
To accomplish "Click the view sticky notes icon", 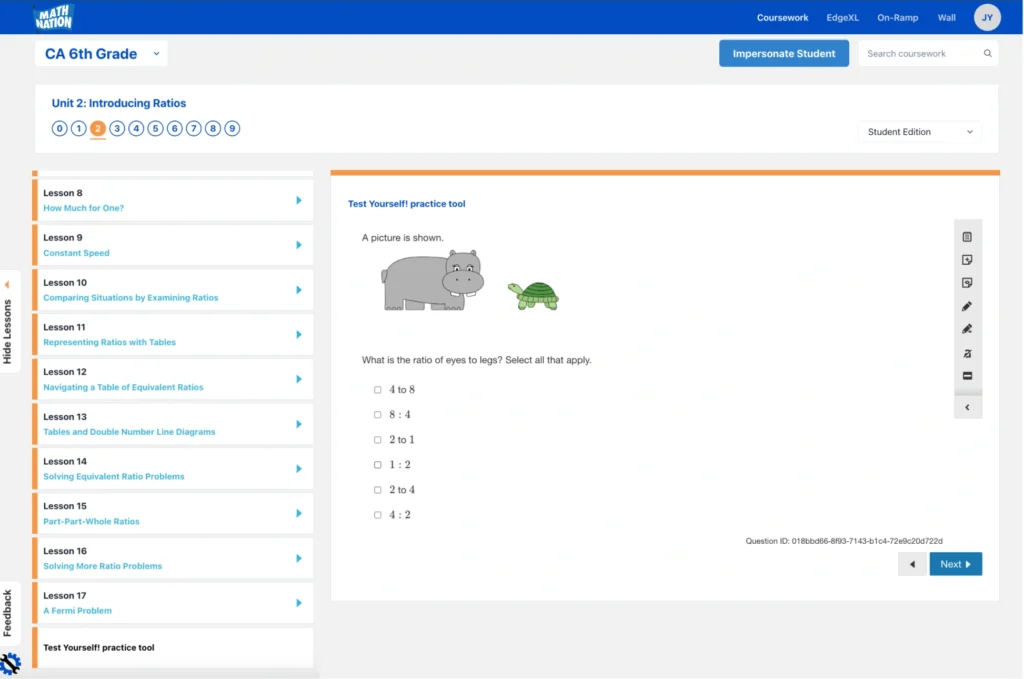I will (x=967, y=283).
